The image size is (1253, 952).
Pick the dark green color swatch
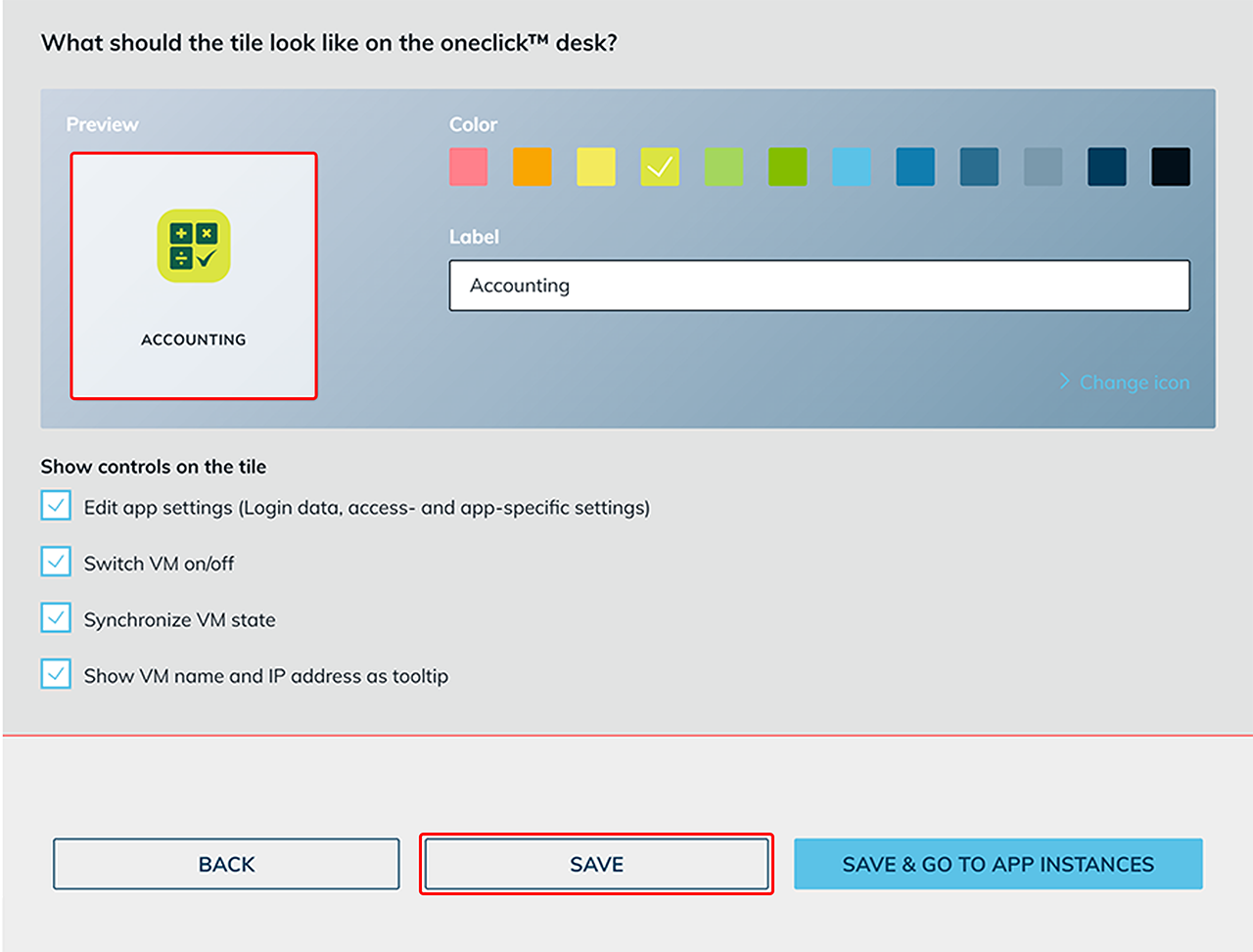pos(787,166)
